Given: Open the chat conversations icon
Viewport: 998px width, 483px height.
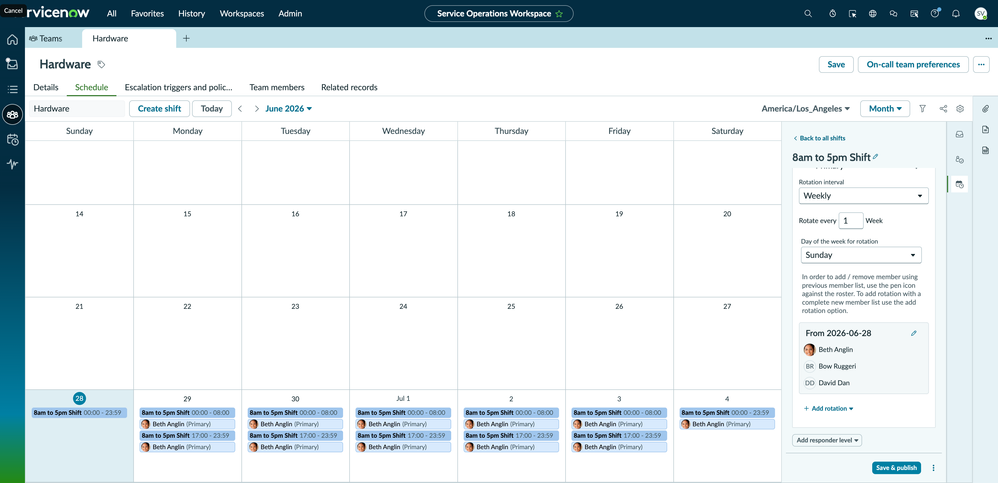Looking at the screenshot, I should [894, 13].
